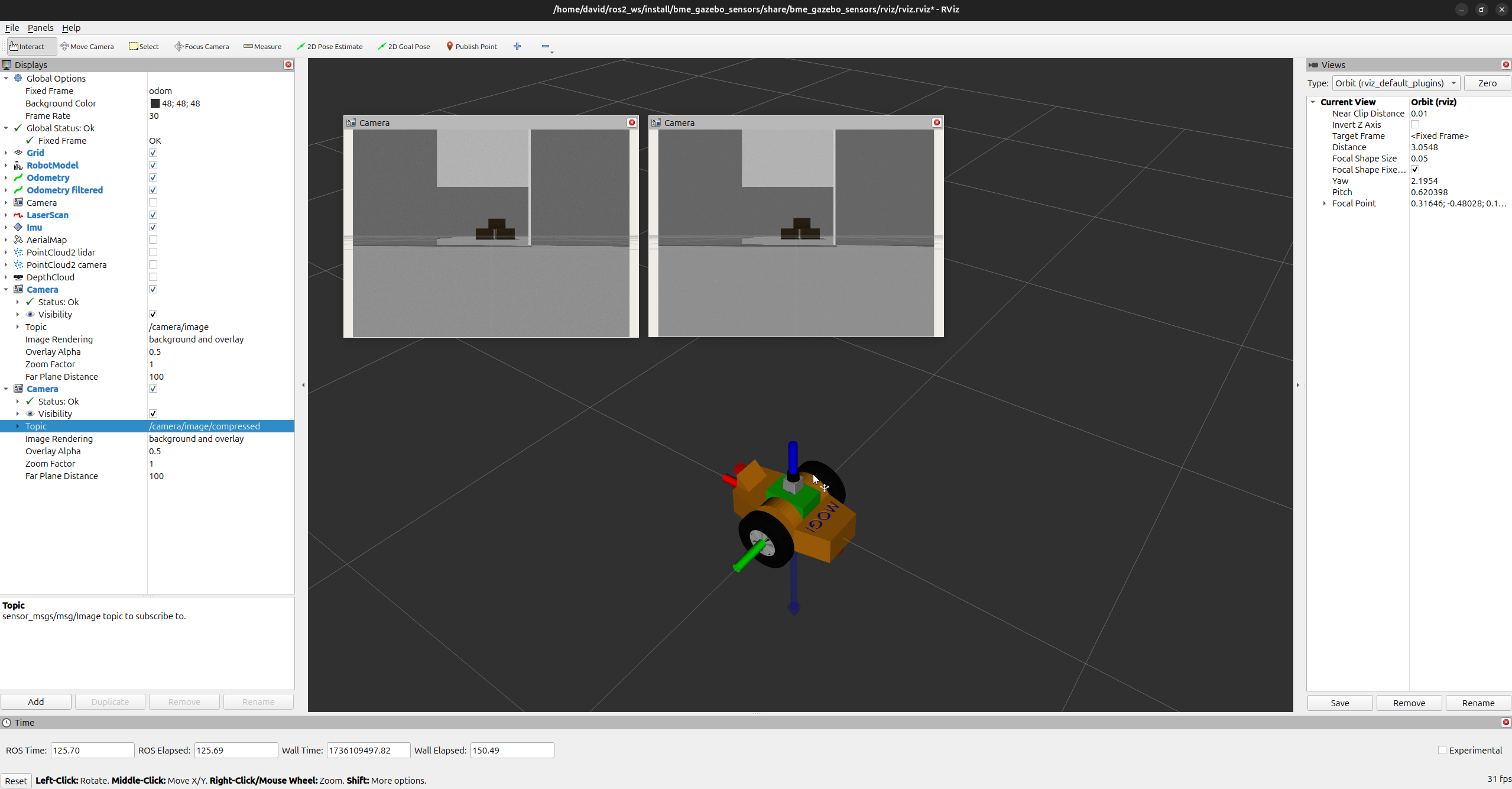Image resolution: width=1512 pixels, height=789 pixels.
Task: Open the Panels menu
Action: [x=40, y=28]
